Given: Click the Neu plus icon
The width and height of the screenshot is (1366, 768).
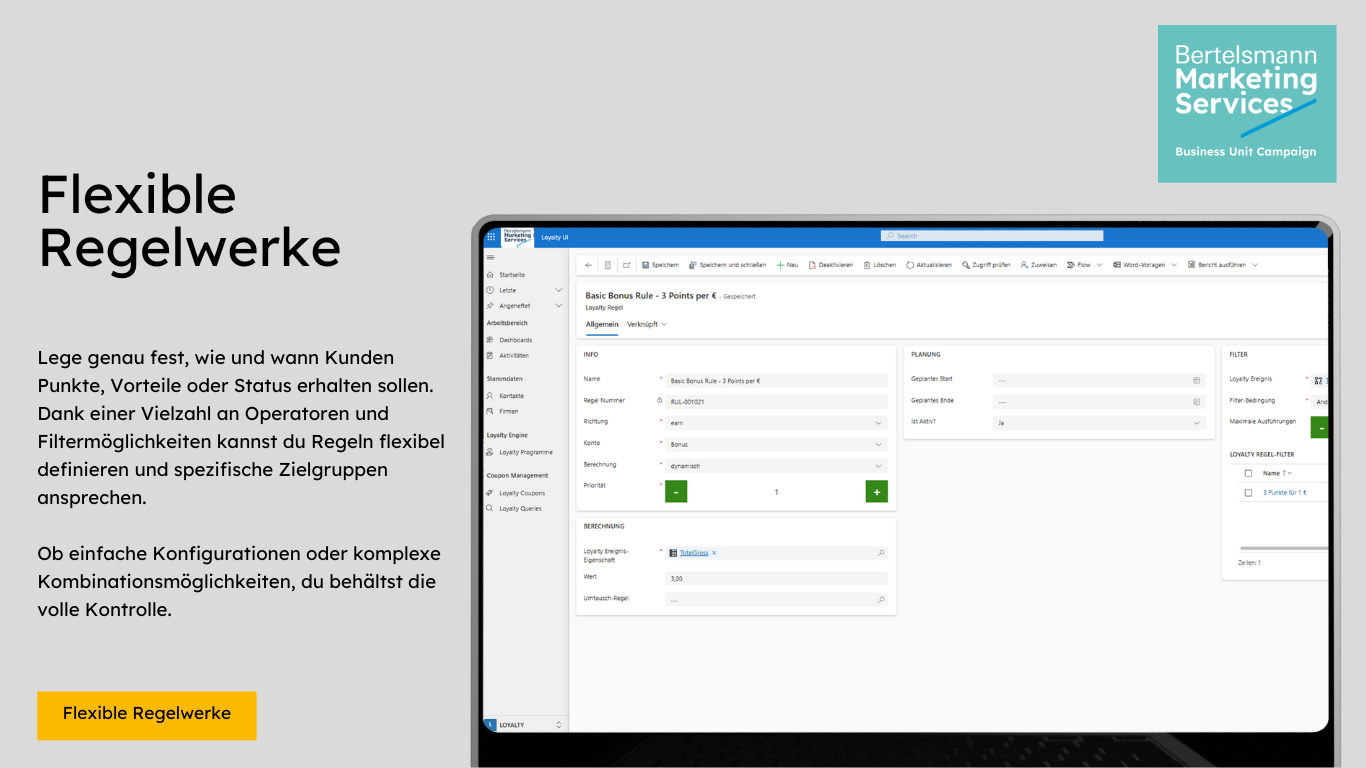Looking at the screenshot, I should (780, 265).
